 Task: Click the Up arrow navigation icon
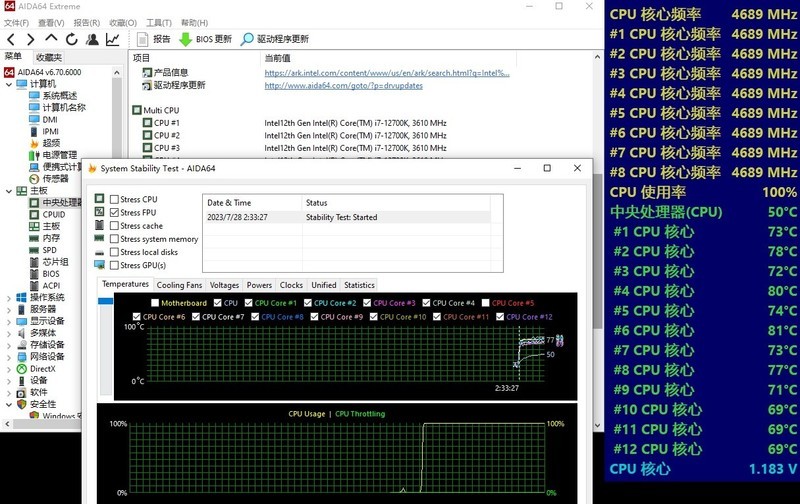tap(51, 39)
